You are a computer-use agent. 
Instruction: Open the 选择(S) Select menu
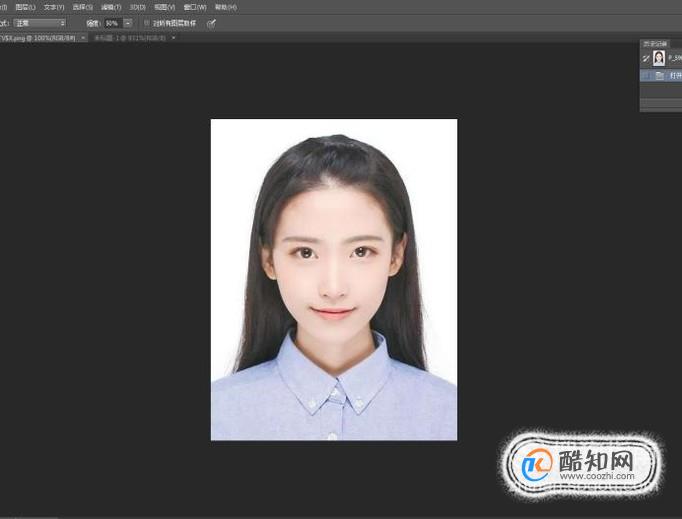click(82, 7)
